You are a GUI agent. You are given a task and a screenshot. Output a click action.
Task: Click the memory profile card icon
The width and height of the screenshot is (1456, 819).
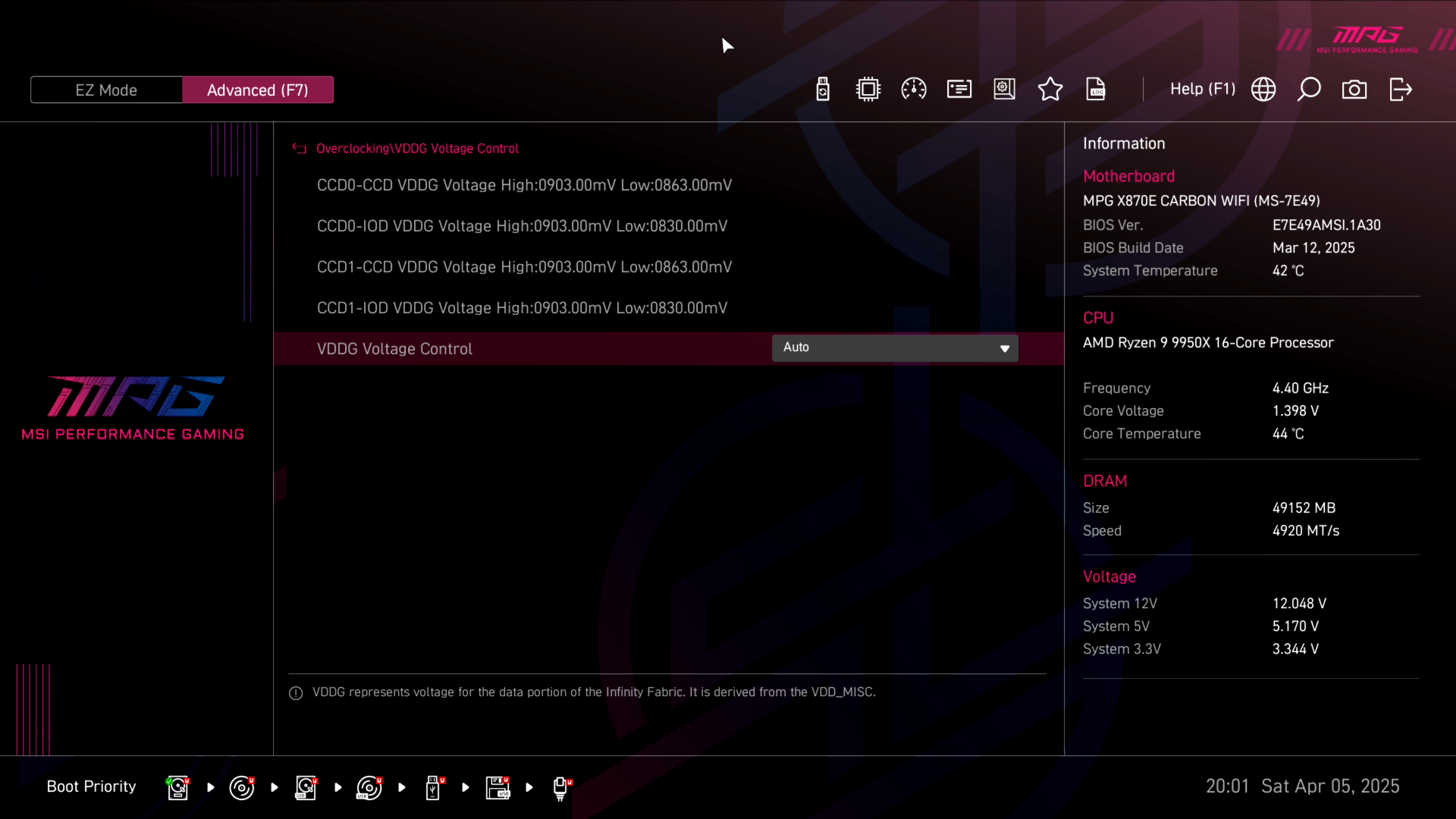959,89
